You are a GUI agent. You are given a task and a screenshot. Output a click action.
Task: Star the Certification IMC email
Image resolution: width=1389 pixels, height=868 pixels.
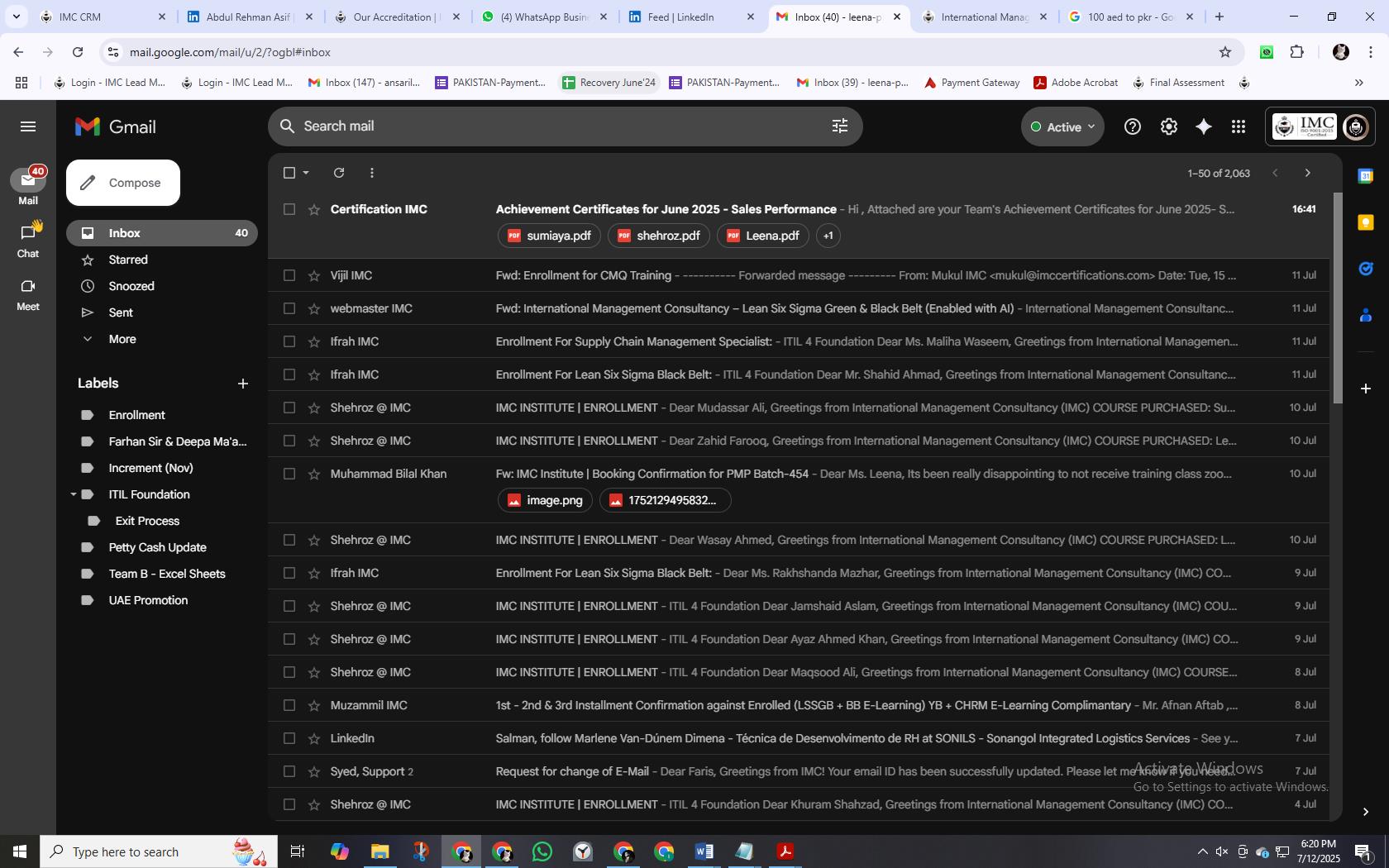[x=313, y=209]
